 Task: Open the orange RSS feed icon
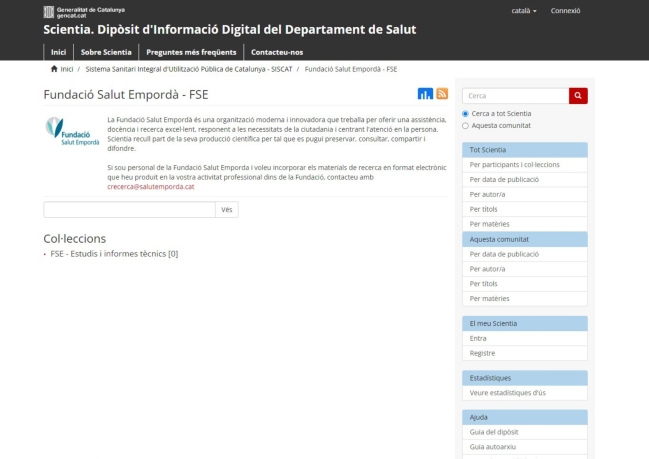pyautogui.click(x=442, y=94)
